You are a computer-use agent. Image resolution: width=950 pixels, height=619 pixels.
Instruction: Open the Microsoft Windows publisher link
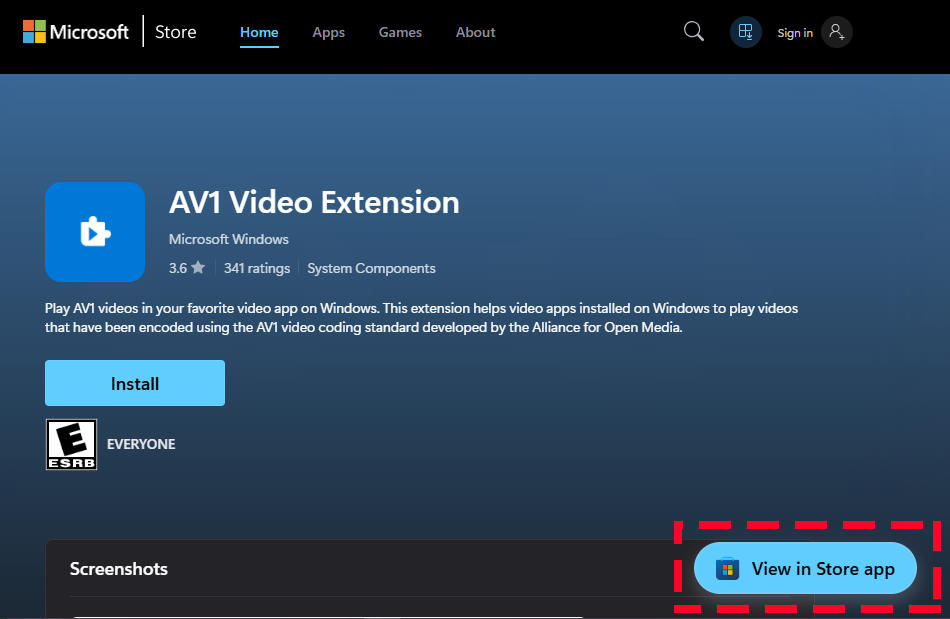229,239
